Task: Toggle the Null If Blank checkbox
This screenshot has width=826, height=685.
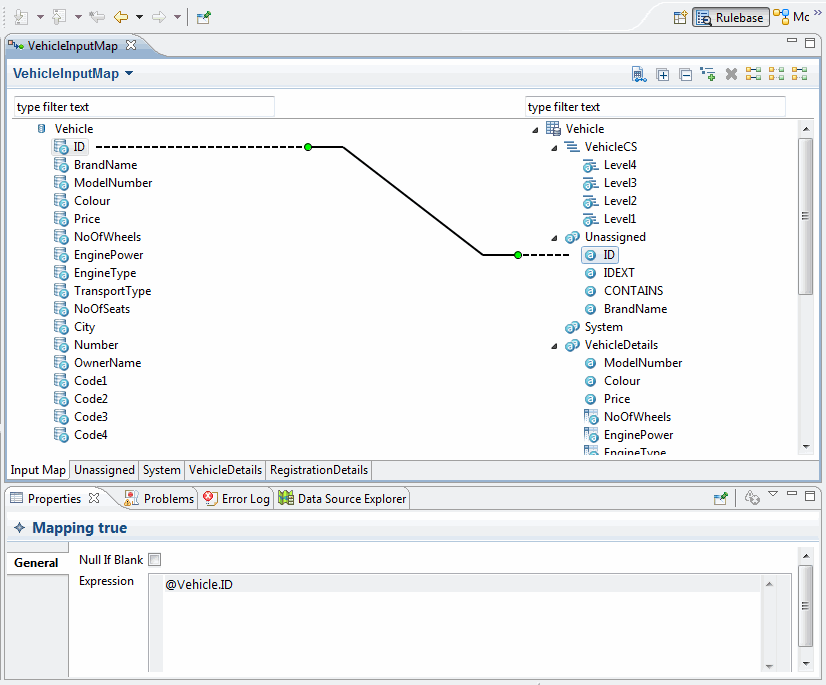Action: [154, 560]
